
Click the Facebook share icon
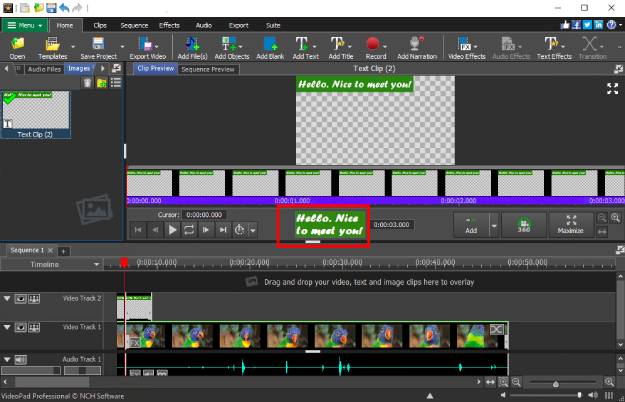[x=576, y=25]
